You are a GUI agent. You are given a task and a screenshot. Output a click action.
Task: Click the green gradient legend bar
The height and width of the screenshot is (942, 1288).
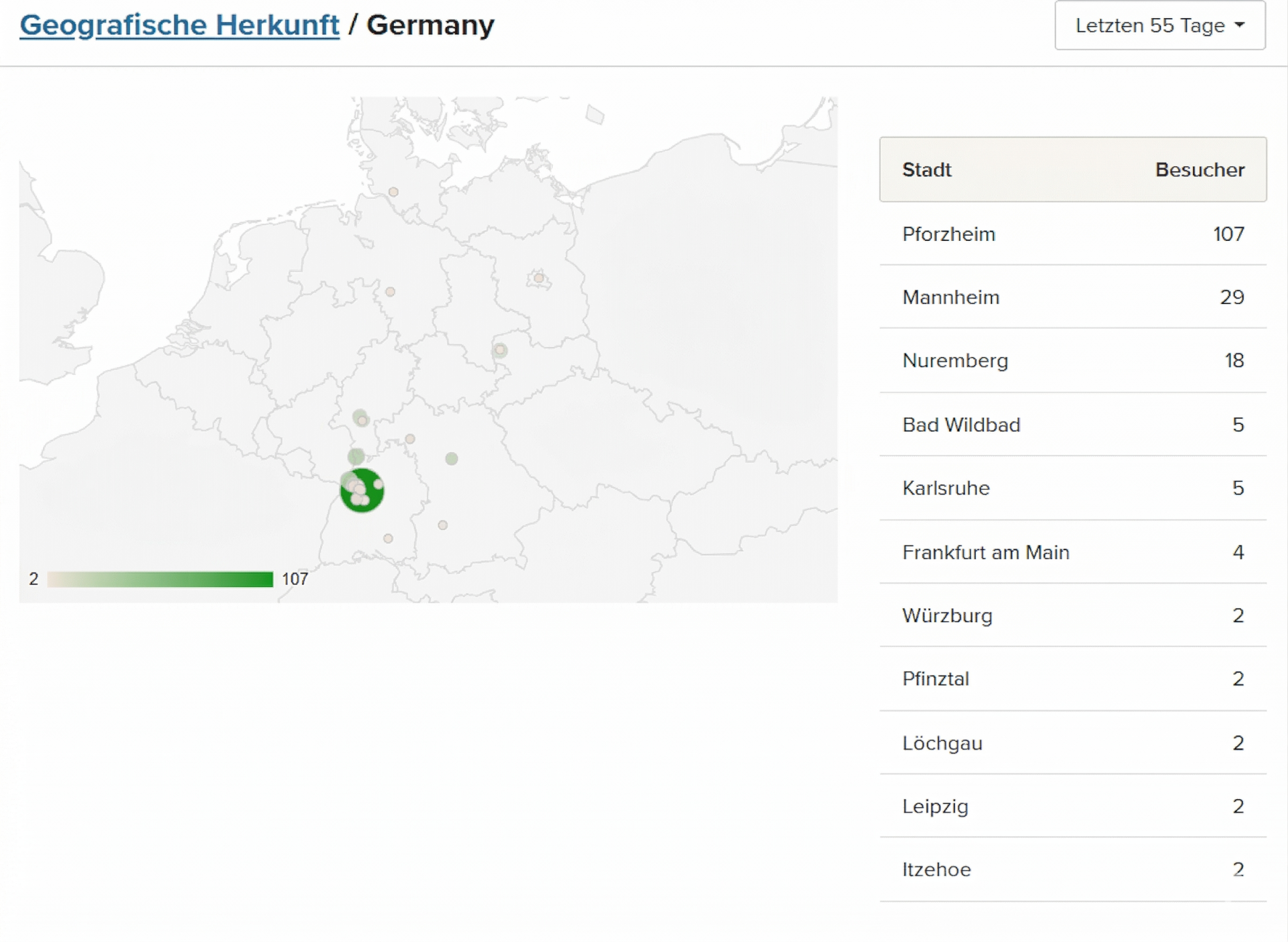pos(160,579)
